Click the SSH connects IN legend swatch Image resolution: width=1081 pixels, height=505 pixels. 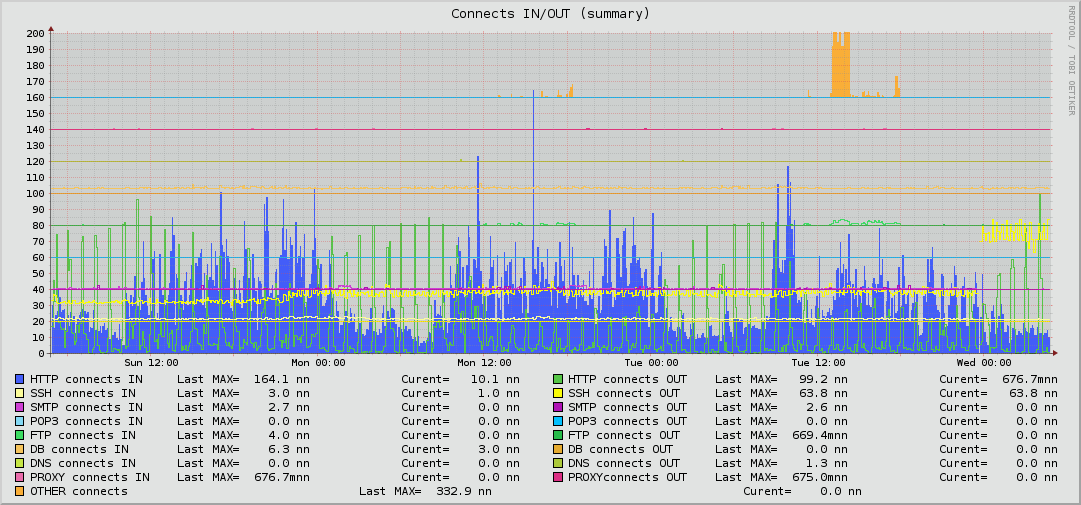(20, 393)
